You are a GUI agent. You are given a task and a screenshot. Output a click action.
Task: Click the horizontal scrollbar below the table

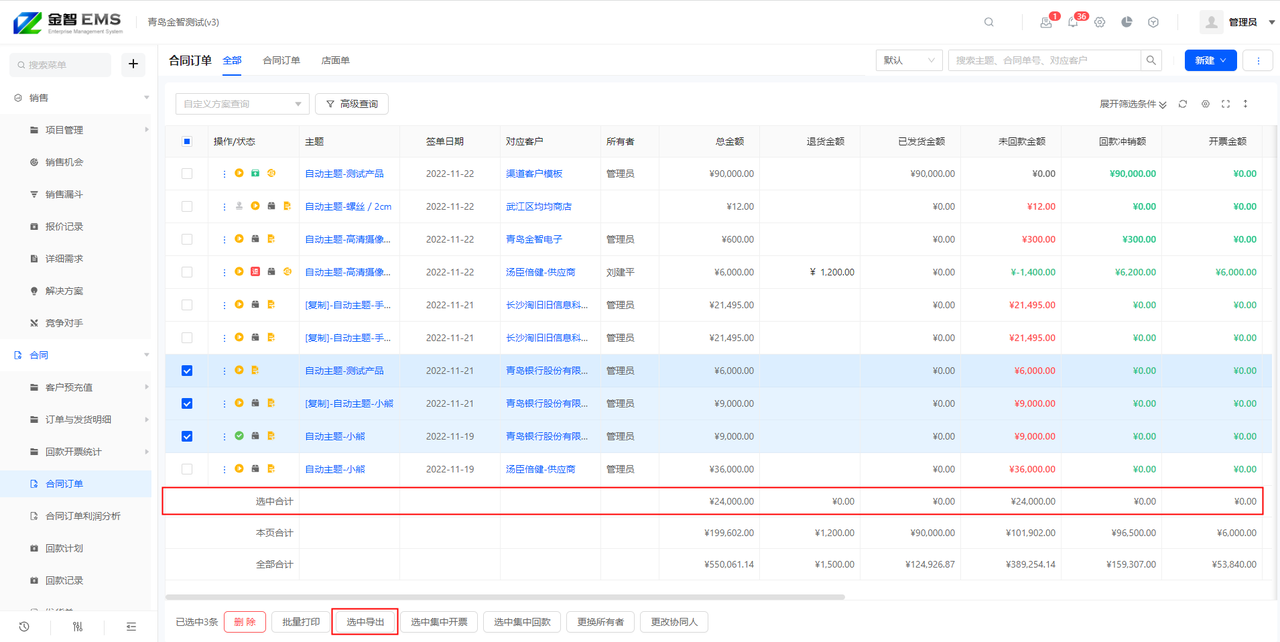pos(505,597)
